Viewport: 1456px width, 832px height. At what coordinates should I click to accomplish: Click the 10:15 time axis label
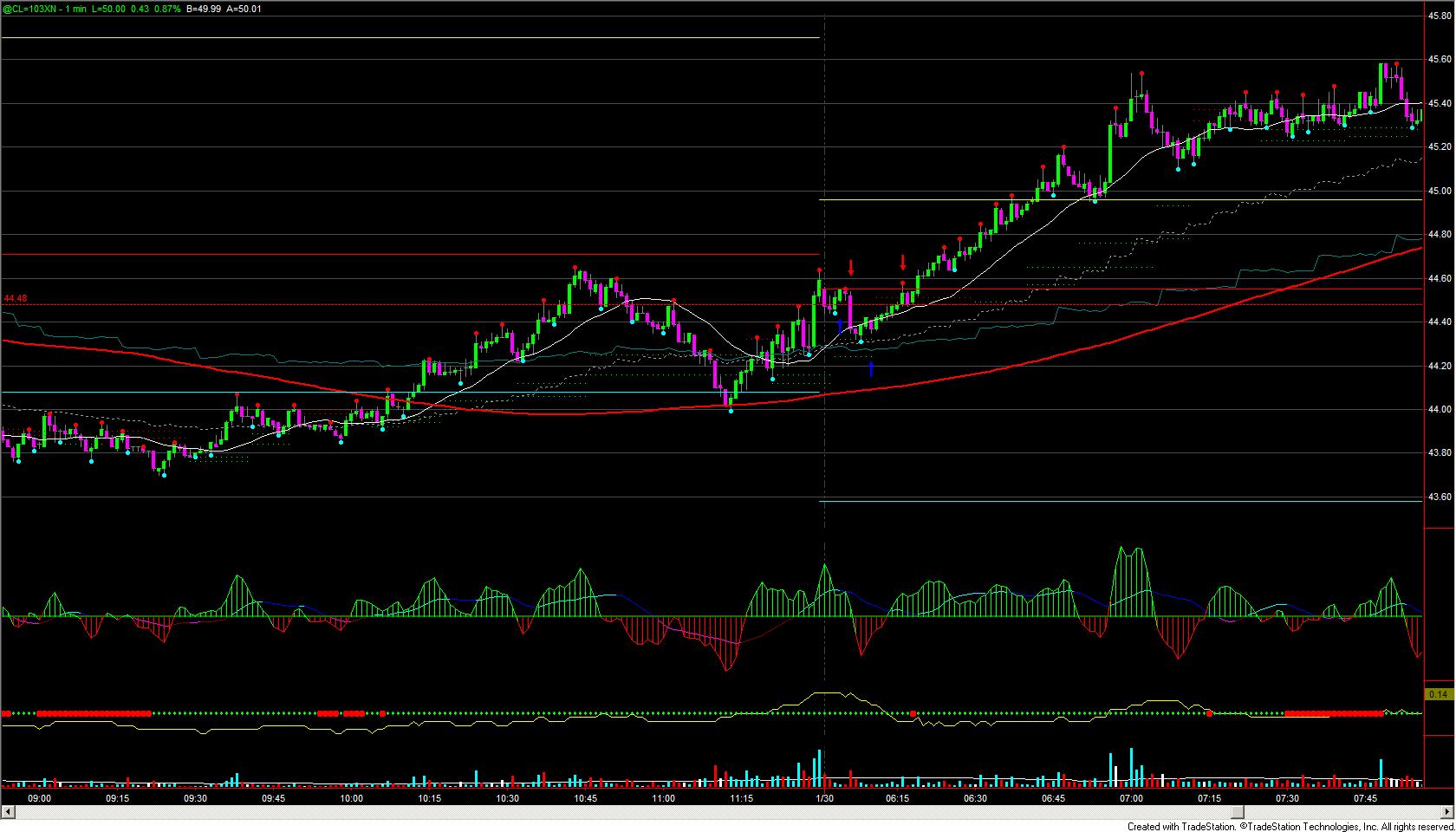430,798
